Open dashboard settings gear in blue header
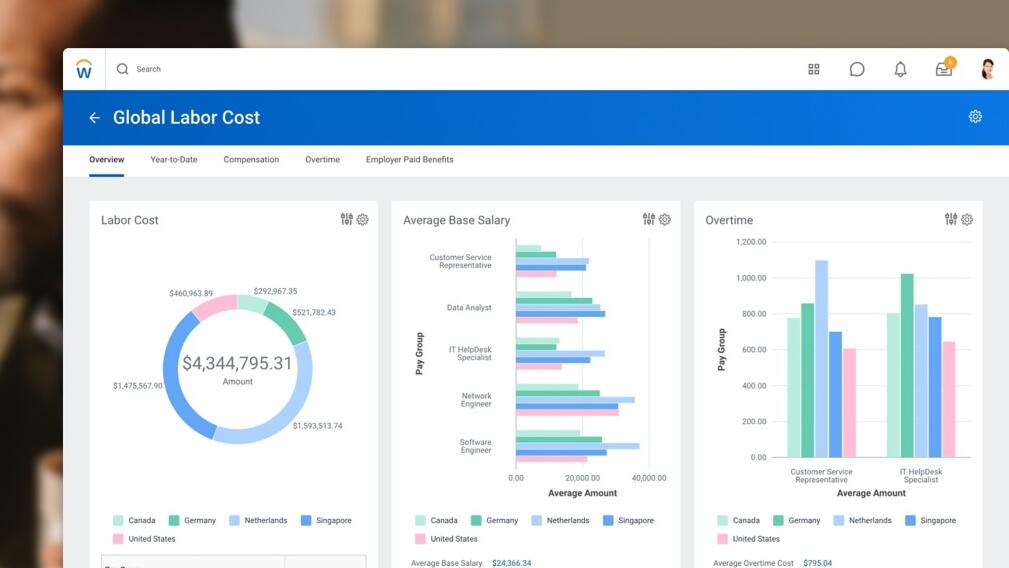 [975, 117]
